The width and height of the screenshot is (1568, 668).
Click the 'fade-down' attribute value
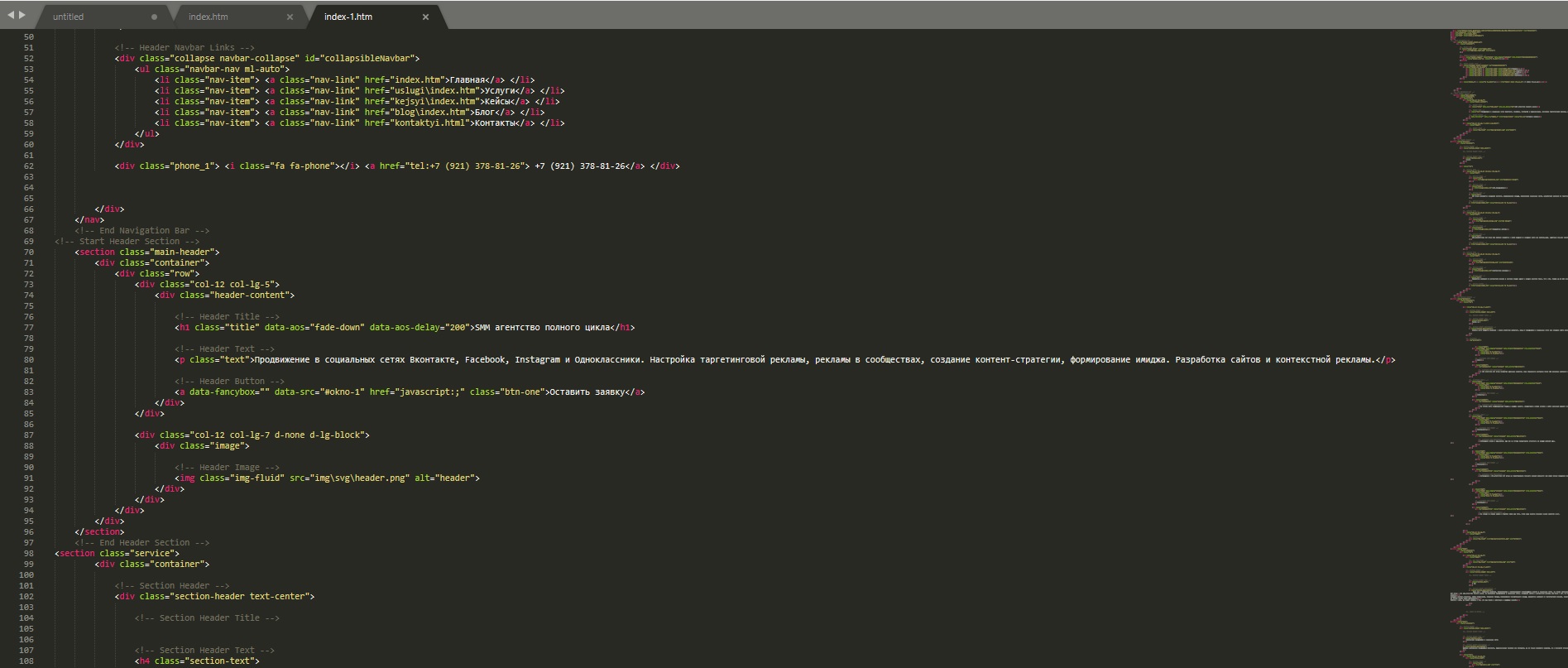click(x=337, y=328)
